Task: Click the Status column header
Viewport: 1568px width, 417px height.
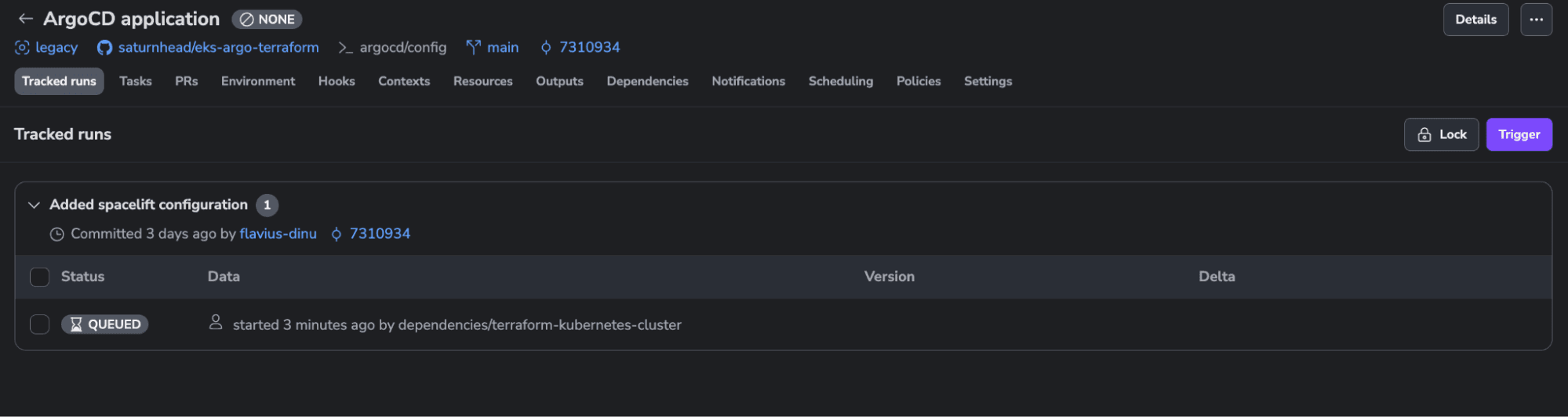Action: [82, 276]
